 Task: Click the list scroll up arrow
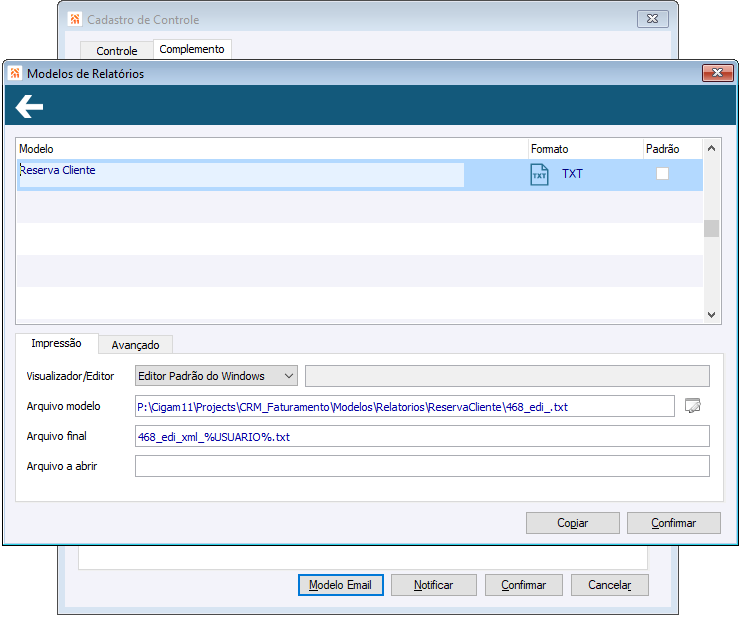click(712, 148)
